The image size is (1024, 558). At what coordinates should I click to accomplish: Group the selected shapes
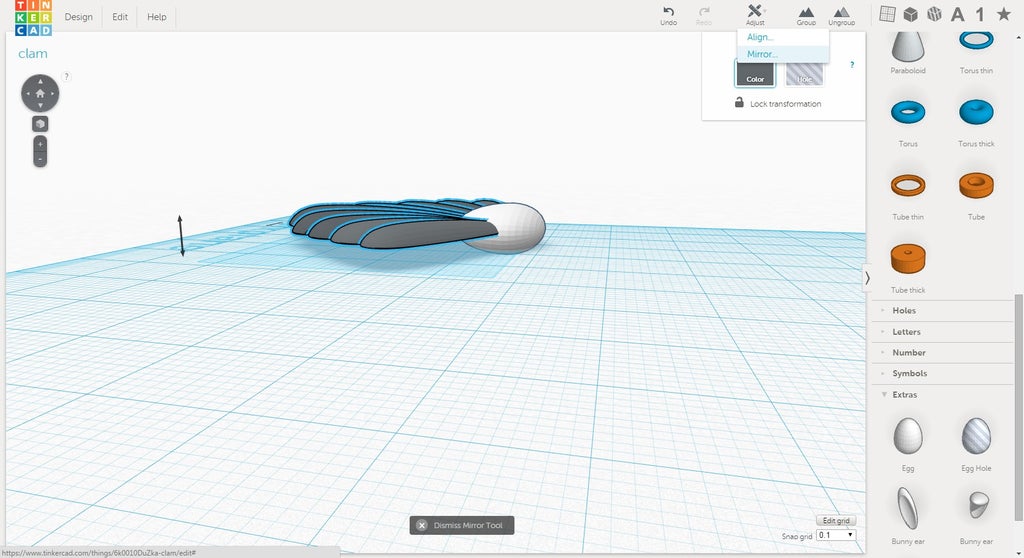pos(807,16)
